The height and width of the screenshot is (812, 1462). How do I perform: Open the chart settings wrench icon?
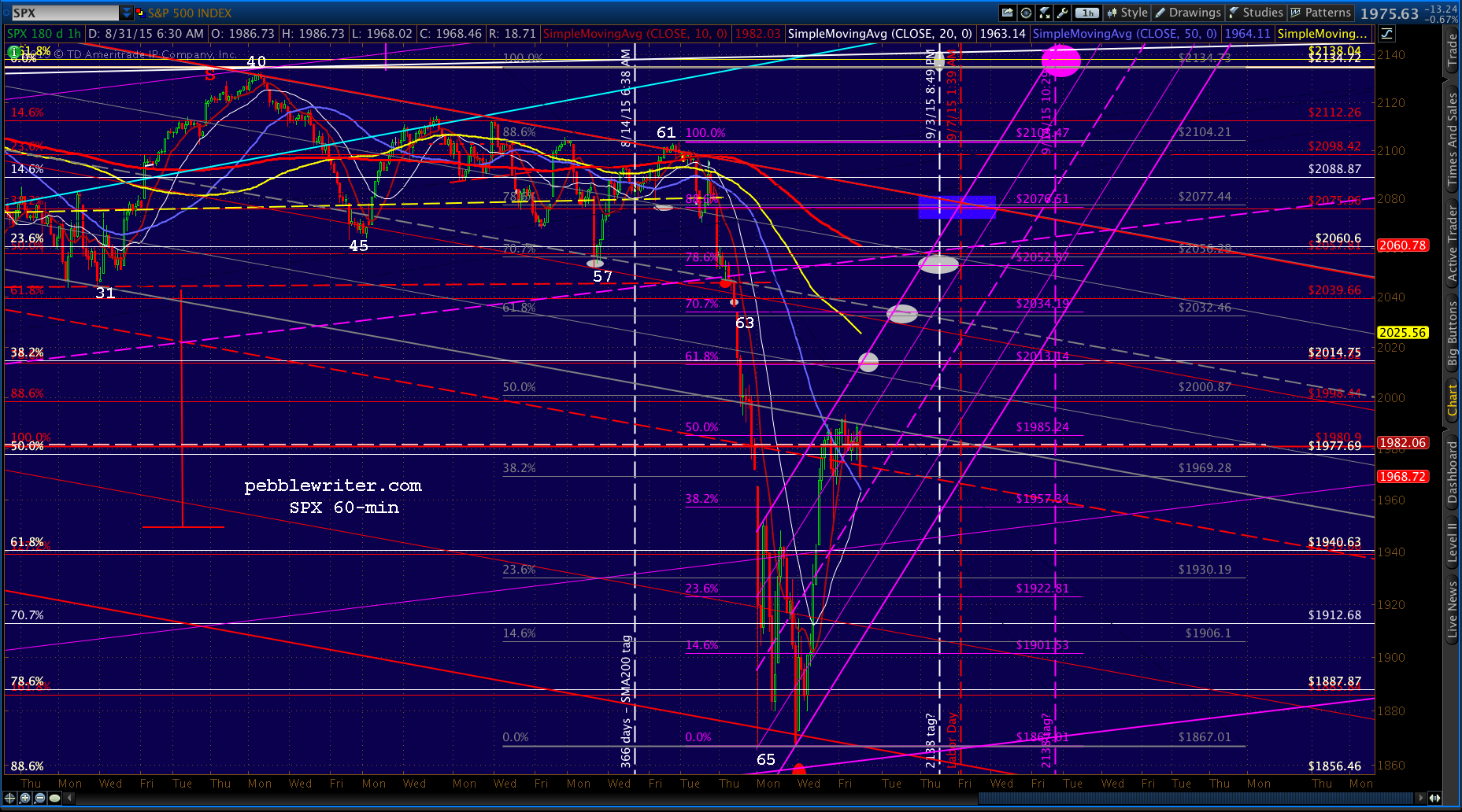1063,13
